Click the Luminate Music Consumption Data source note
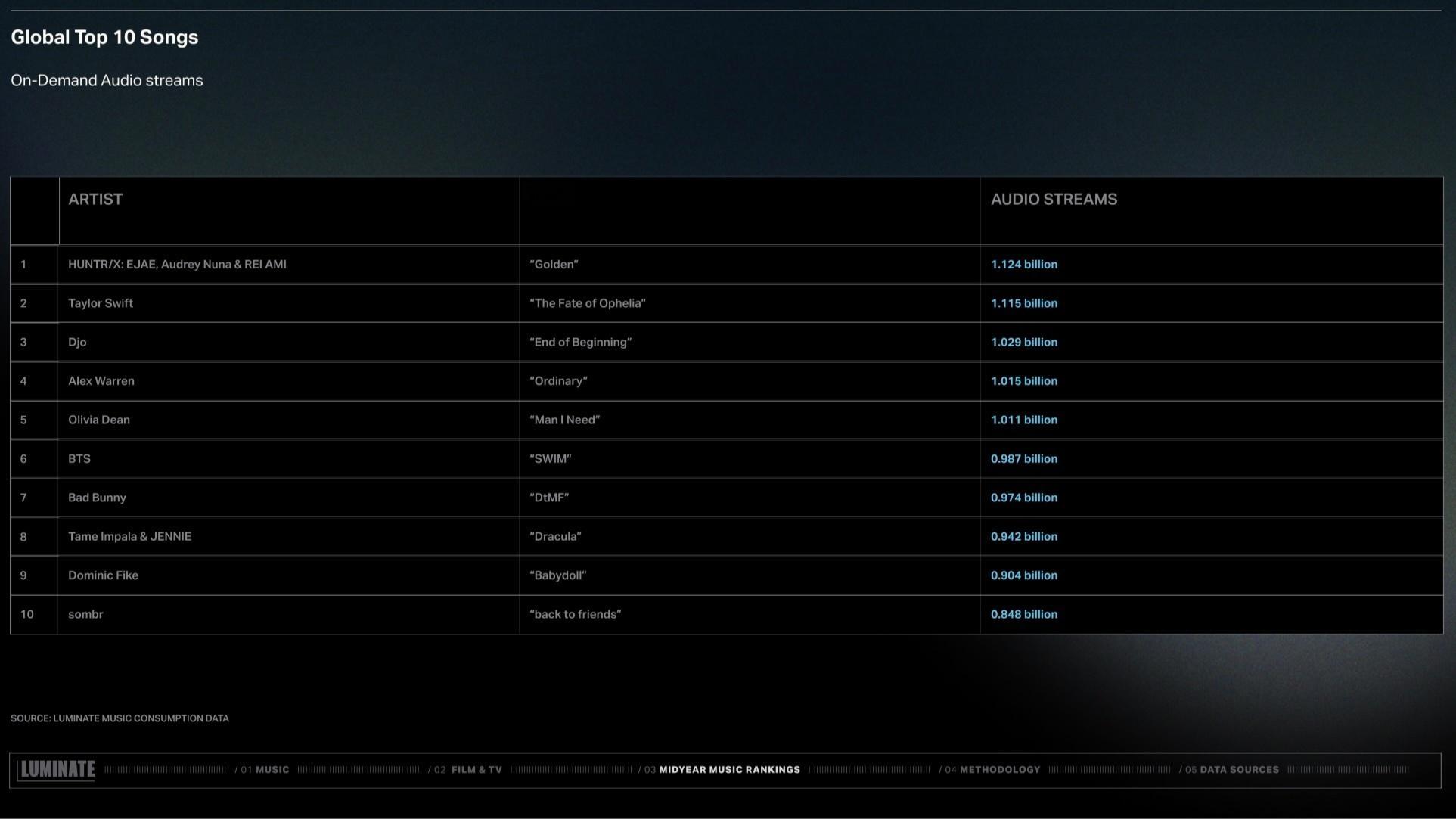The image size is (1456, 819). pyautogui.click(x=120, y=718)
